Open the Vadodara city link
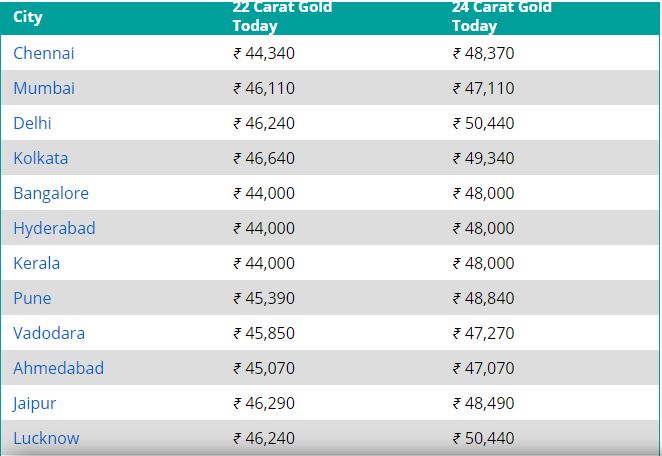Viewport: 662px width, 456px height. [x=49, y=334]
